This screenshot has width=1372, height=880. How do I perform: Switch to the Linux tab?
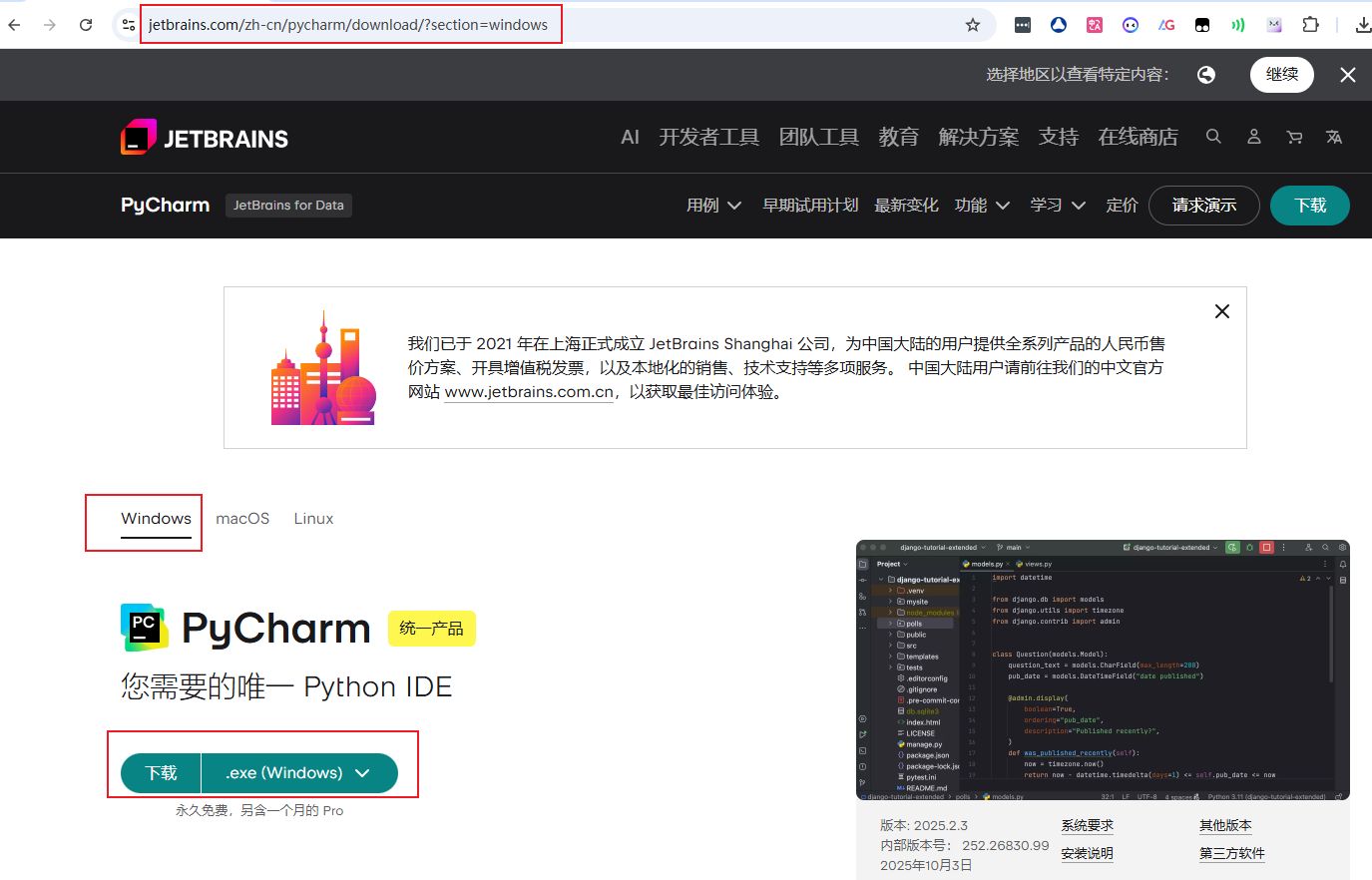(x=313, y=519)
